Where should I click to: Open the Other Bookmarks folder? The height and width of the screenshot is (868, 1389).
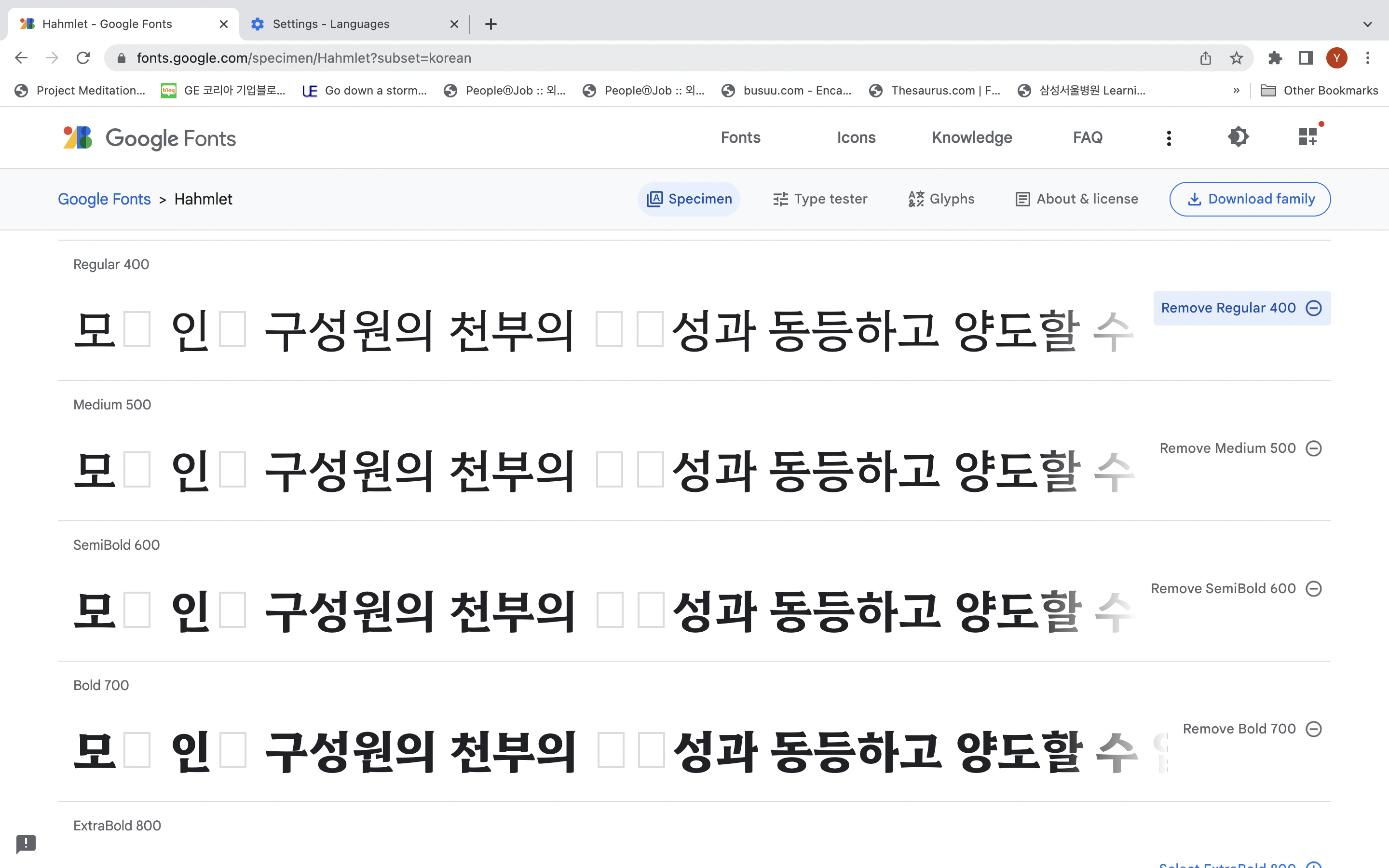click(1319, 91)
